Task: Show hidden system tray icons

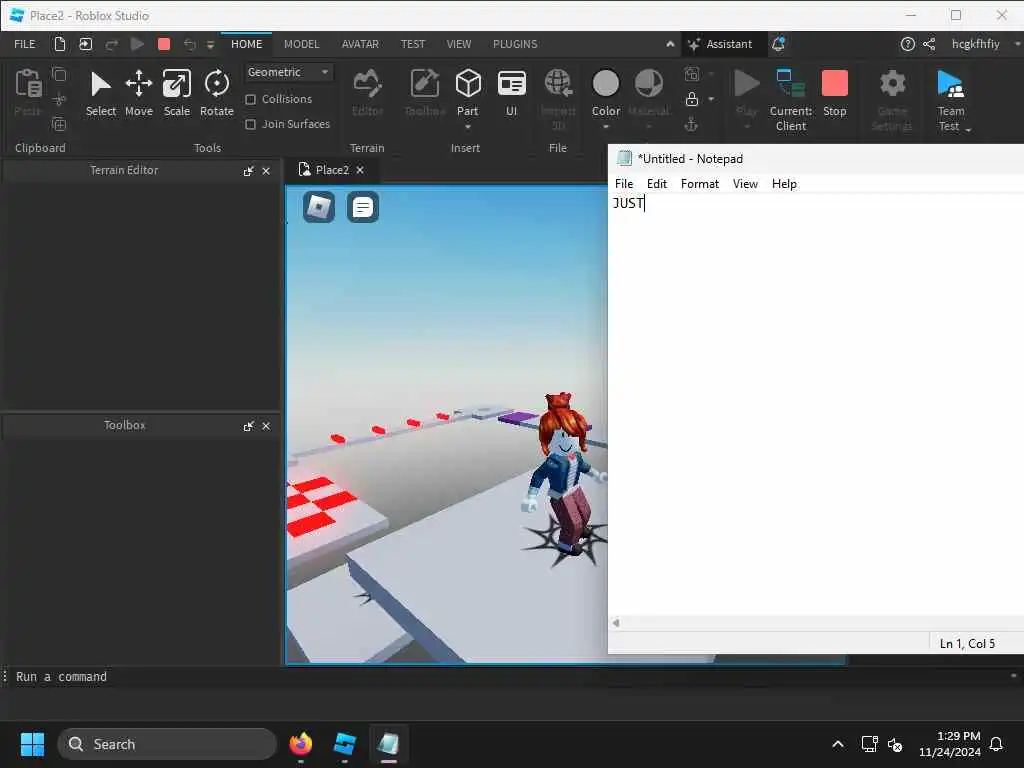Action: 837,744
